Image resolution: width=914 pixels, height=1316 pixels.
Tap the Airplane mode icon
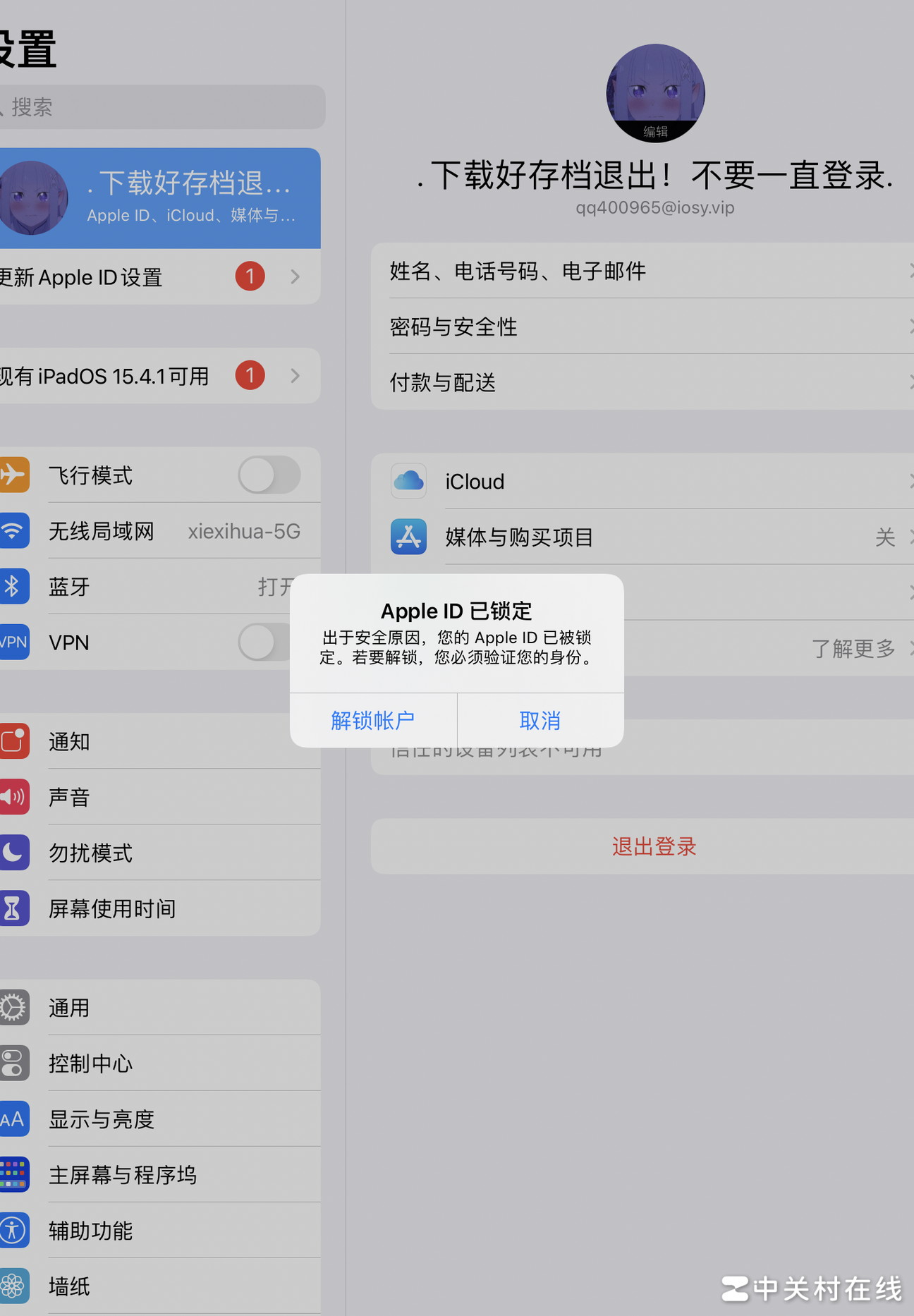click(x=13, y=475)
